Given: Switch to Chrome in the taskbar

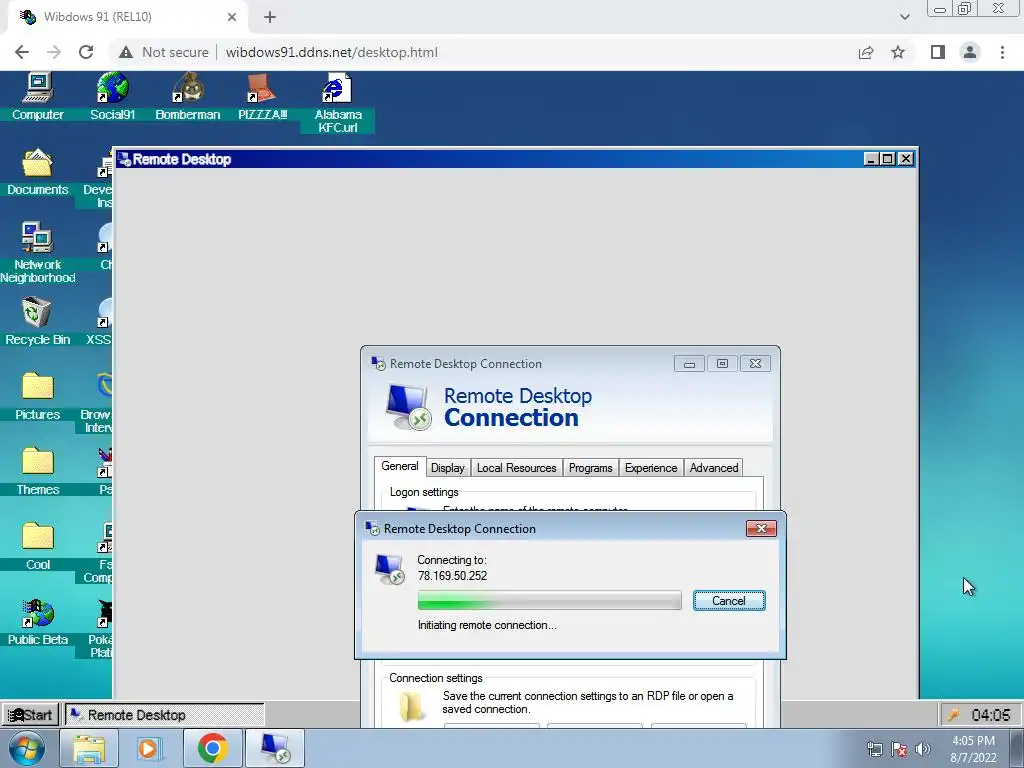Looking at the screenshot, I should point(212,748).
